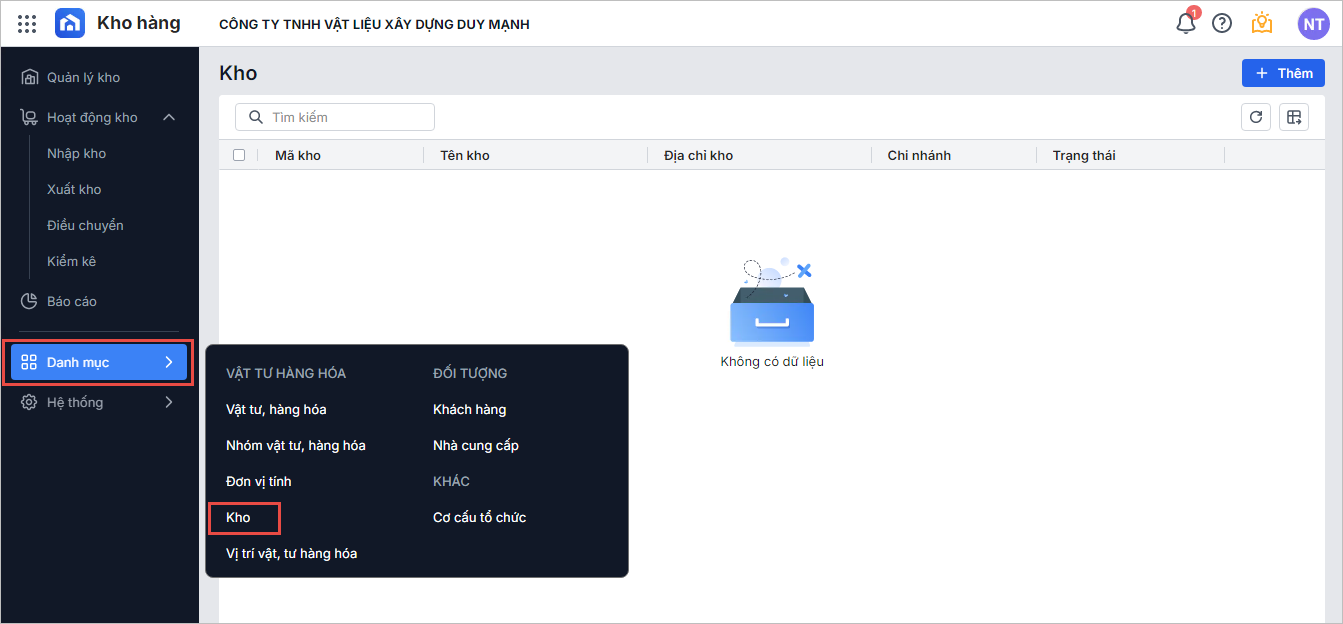Image resolution: width=1343 pixels, height=624 pixels.
Task: Click the Kho hàng home logo icon
Action: point(70,23)
